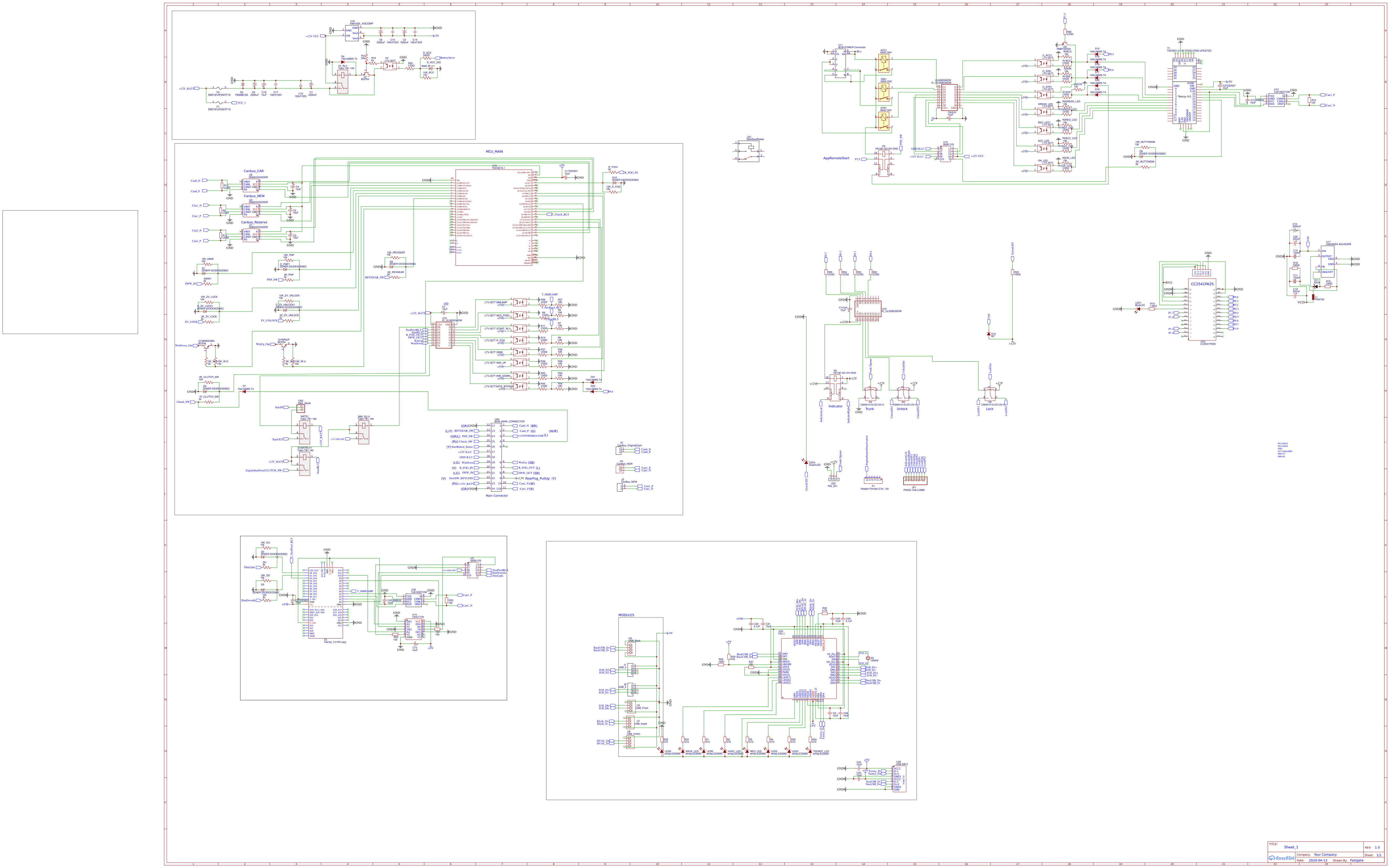Click the EasyEDA logo in title block
This screenshot has height=868, width=1390.
pyautogui.click(x=1282, y=858)
